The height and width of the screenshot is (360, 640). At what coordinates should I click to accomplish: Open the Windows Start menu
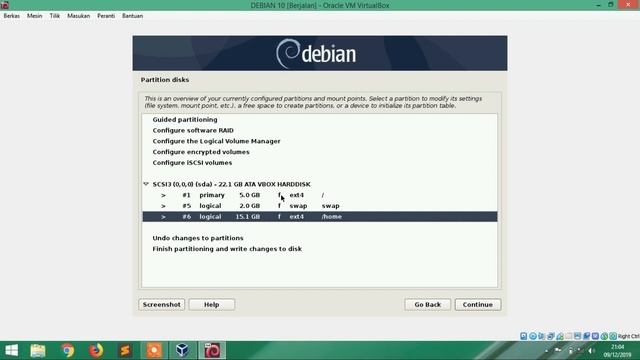coord(11,350)
